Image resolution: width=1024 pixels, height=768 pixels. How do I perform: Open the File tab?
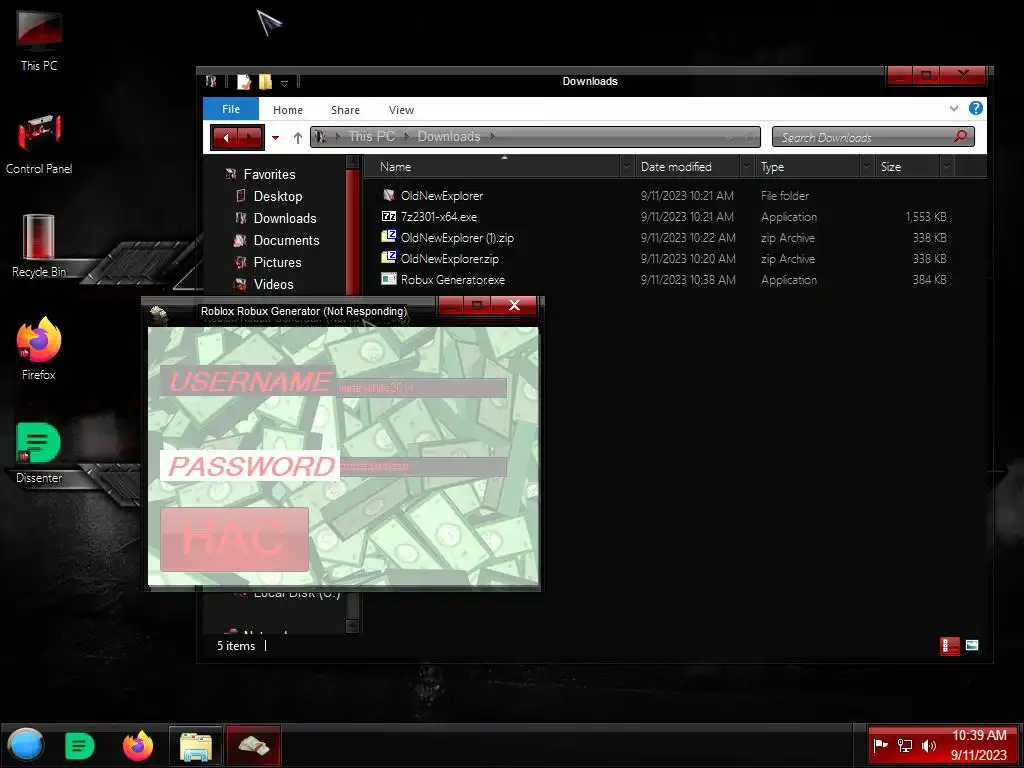231,109
